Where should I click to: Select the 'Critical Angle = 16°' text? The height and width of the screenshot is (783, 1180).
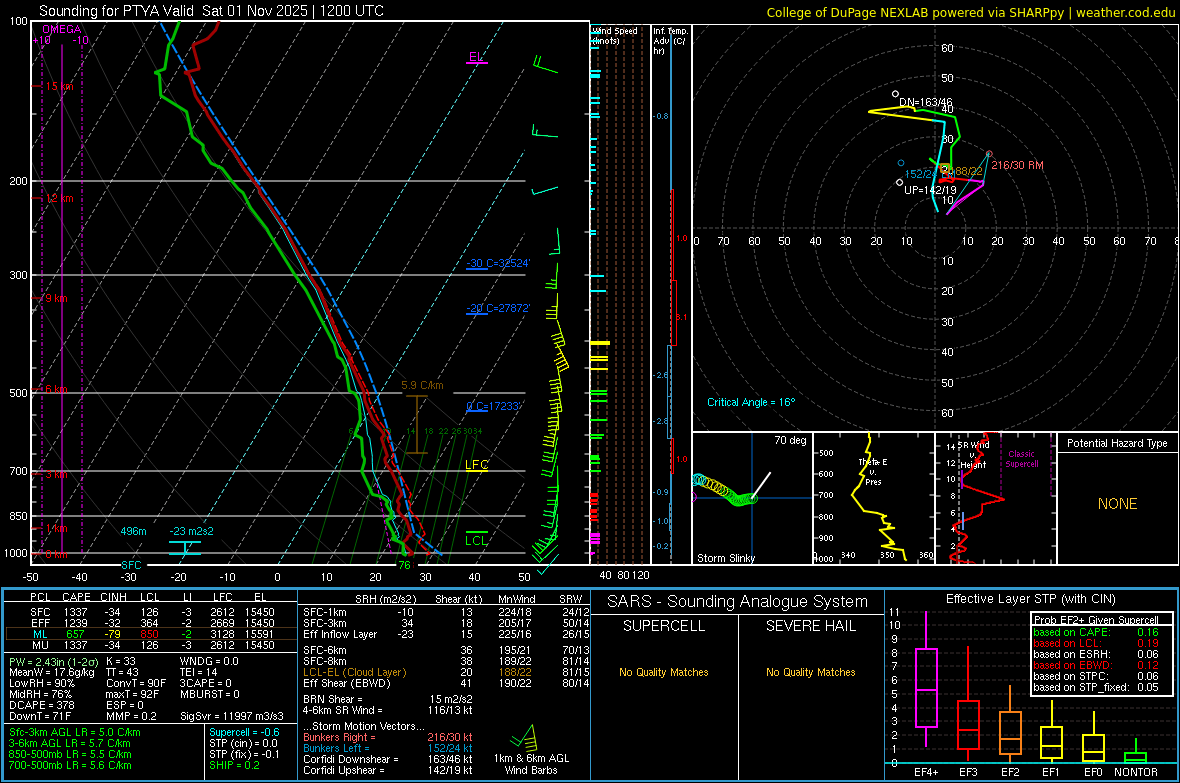coord(751,403)
